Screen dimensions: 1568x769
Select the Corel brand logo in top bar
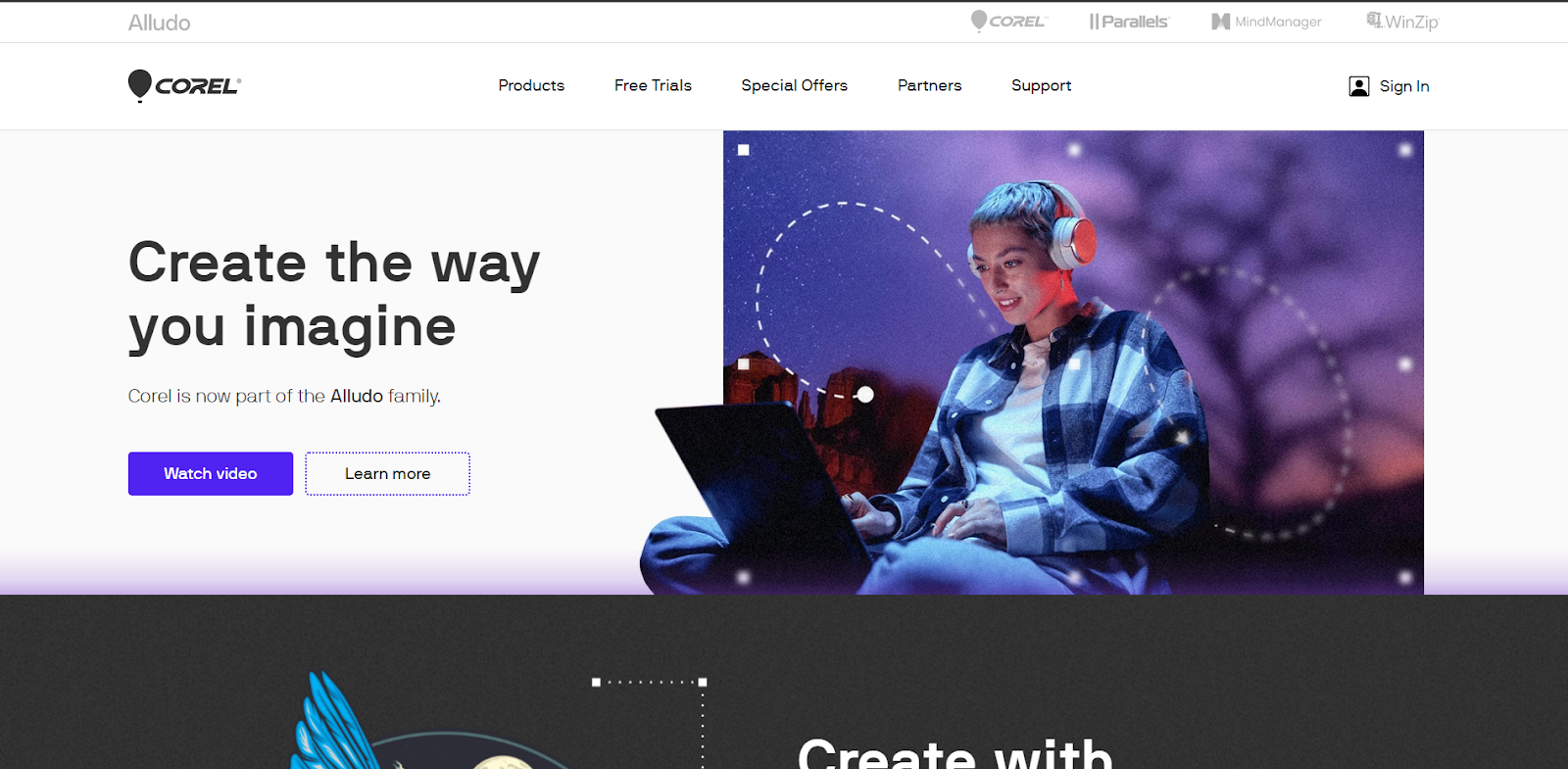tap(1008, 22)
